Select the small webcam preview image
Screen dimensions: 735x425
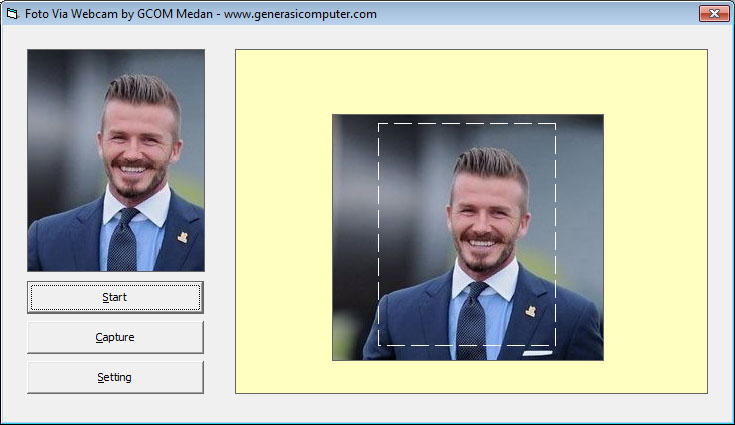point(115,160)
